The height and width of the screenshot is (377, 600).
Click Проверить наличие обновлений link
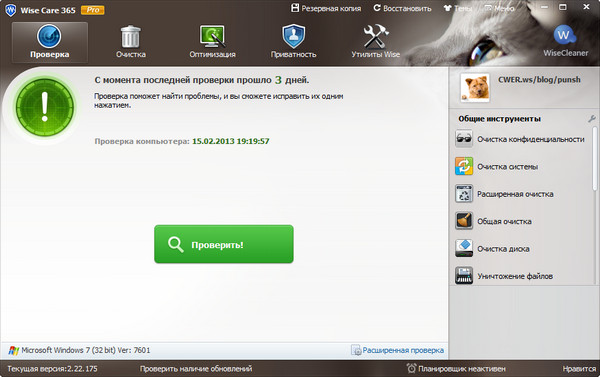(196, 369)
